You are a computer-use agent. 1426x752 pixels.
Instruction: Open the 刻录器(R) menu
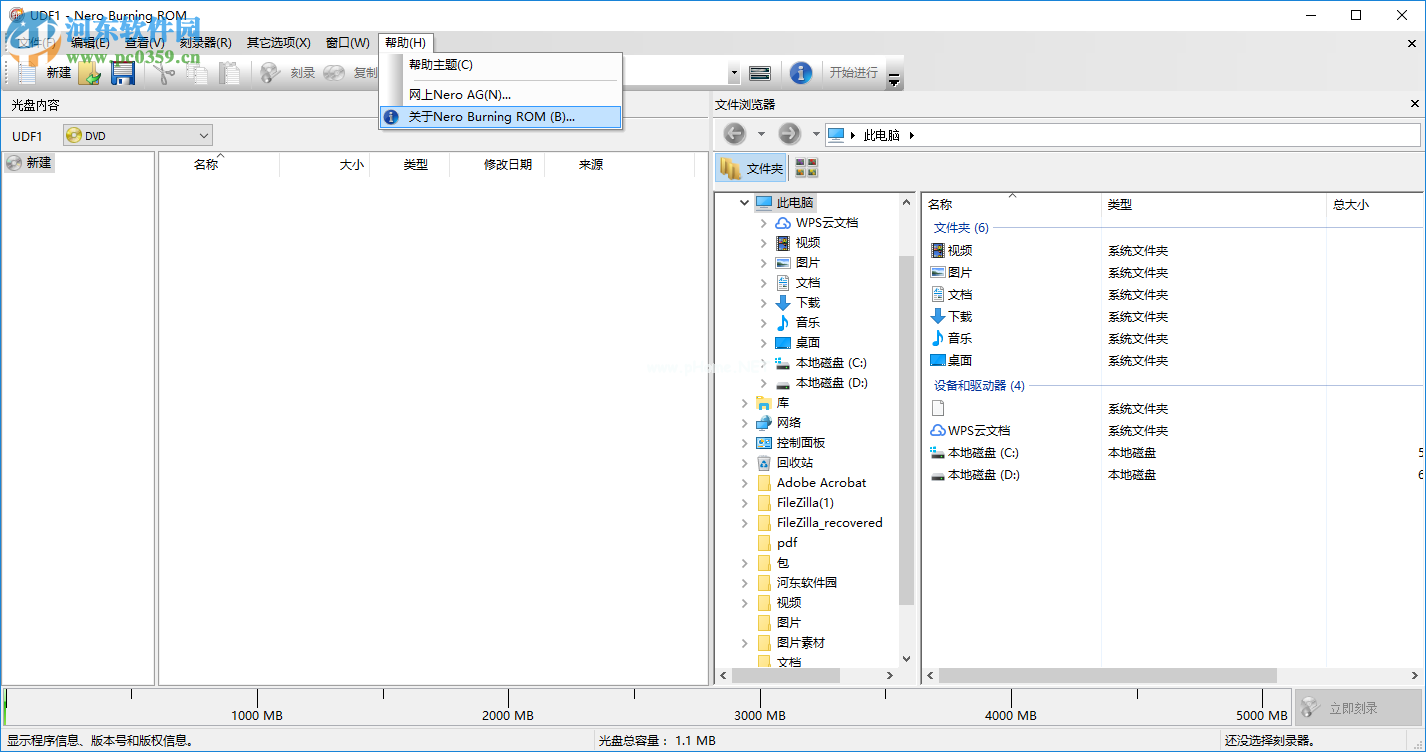coord(205,43)
